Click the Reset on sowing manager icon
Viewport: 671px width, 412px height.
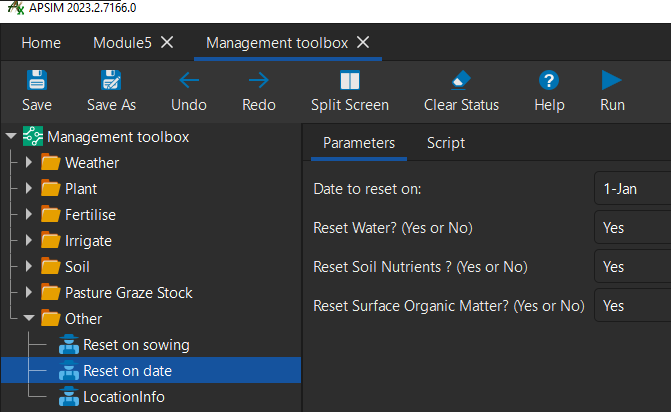pos(68,344)
